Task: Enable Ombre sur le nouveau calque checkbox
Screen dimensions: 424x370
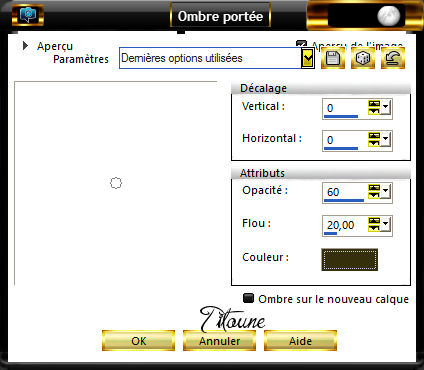Action: tap(248, 298)
